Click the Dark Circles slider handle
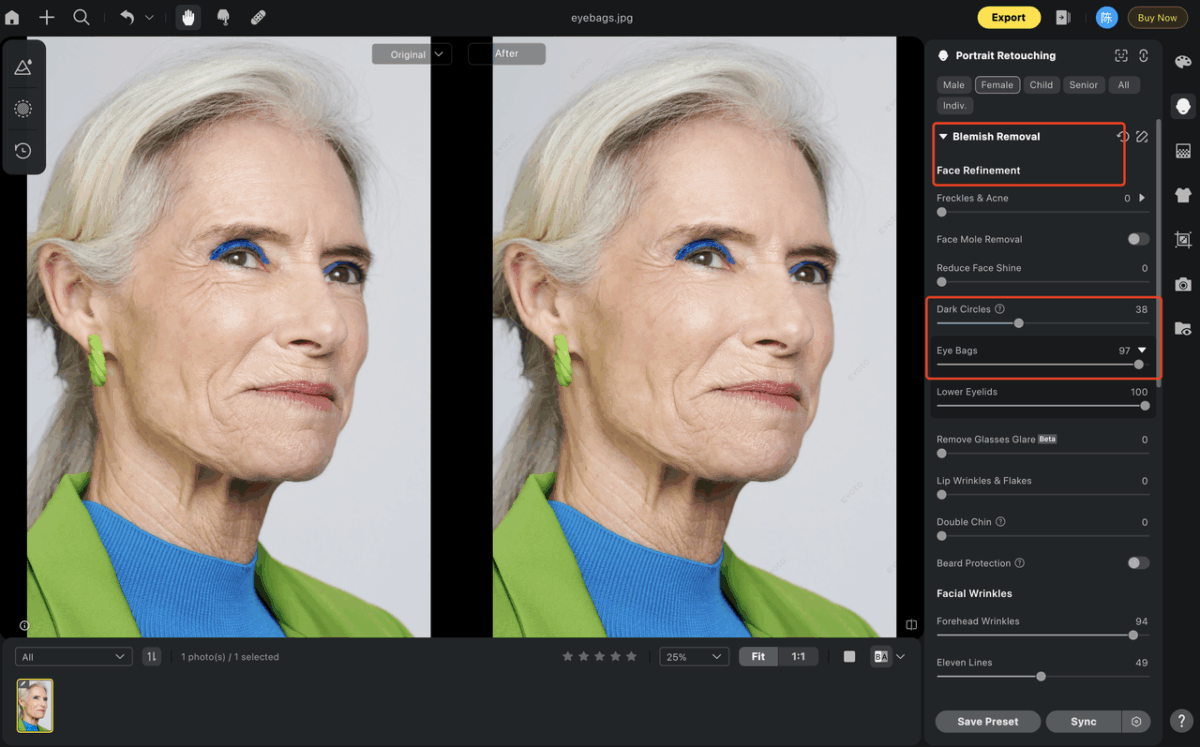Image resolution: width=1200 pixels, height=747 pixels. tap(1019, 323)
